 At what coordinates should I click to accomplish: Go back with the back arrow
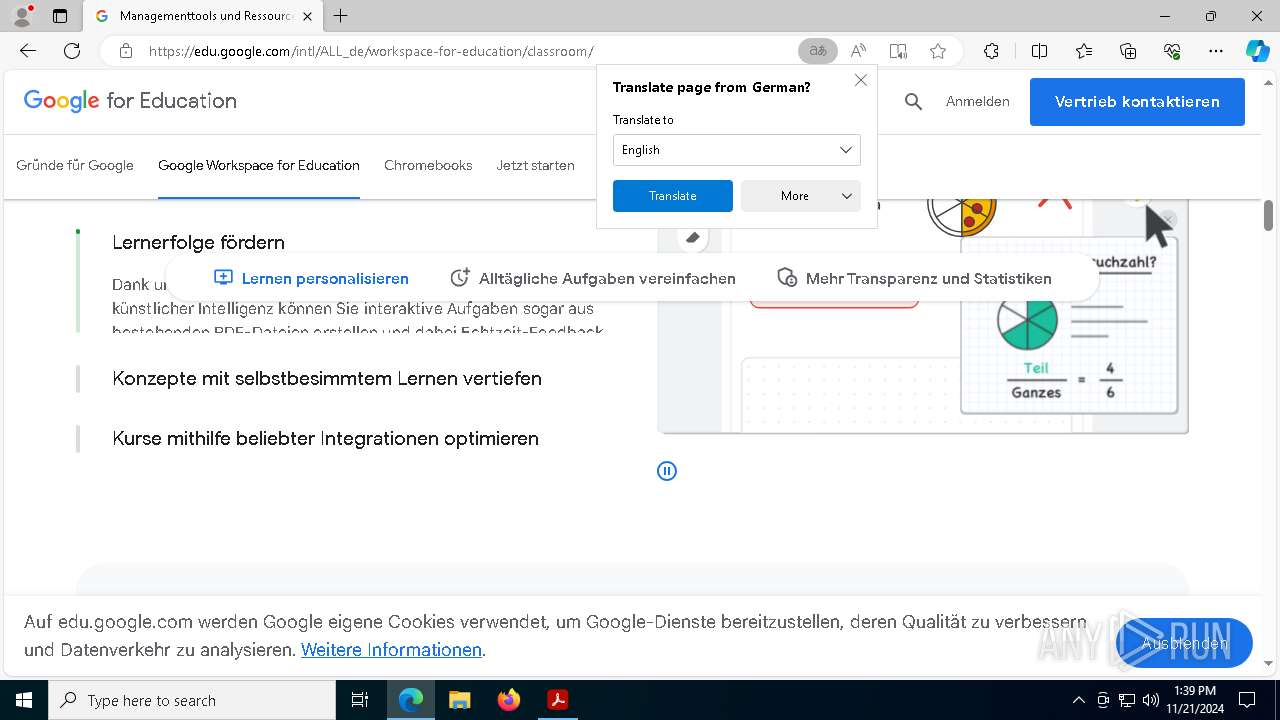coord(28,51)
